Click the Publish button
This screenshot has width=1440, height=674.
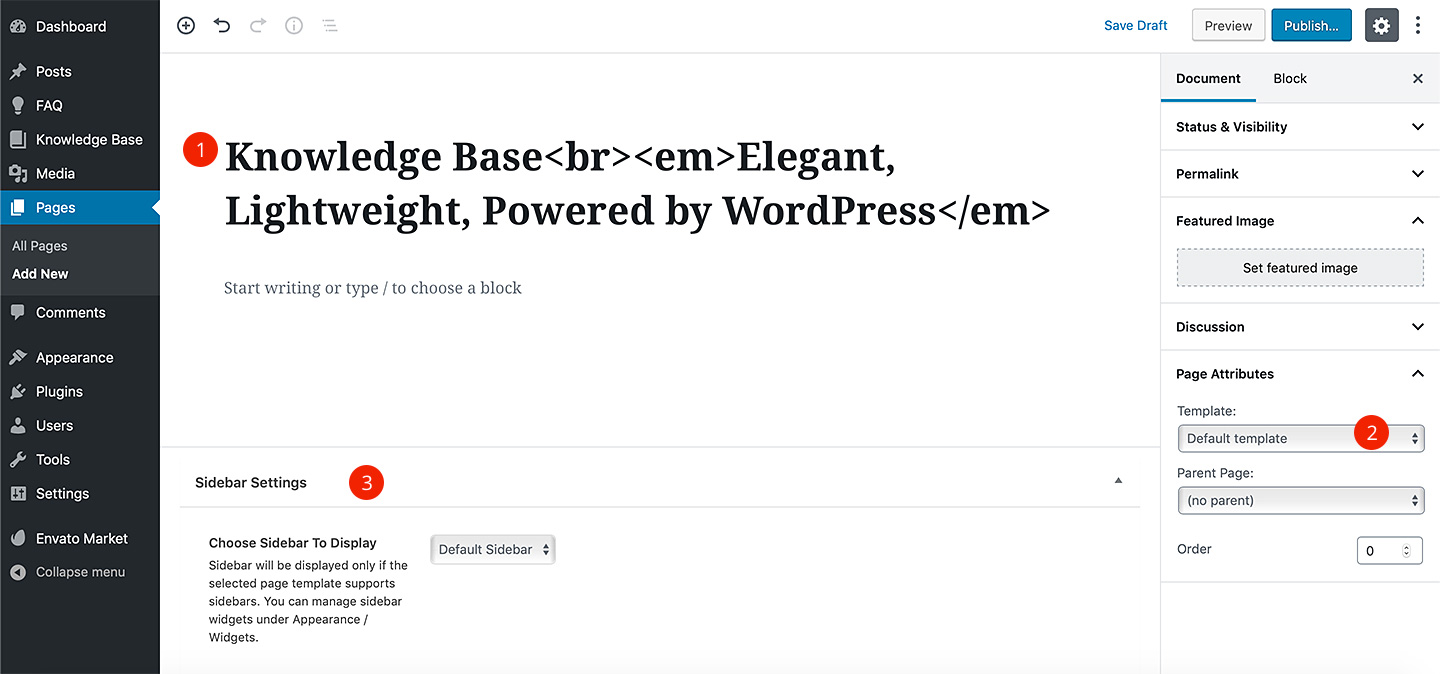(x=1311, y=26)
